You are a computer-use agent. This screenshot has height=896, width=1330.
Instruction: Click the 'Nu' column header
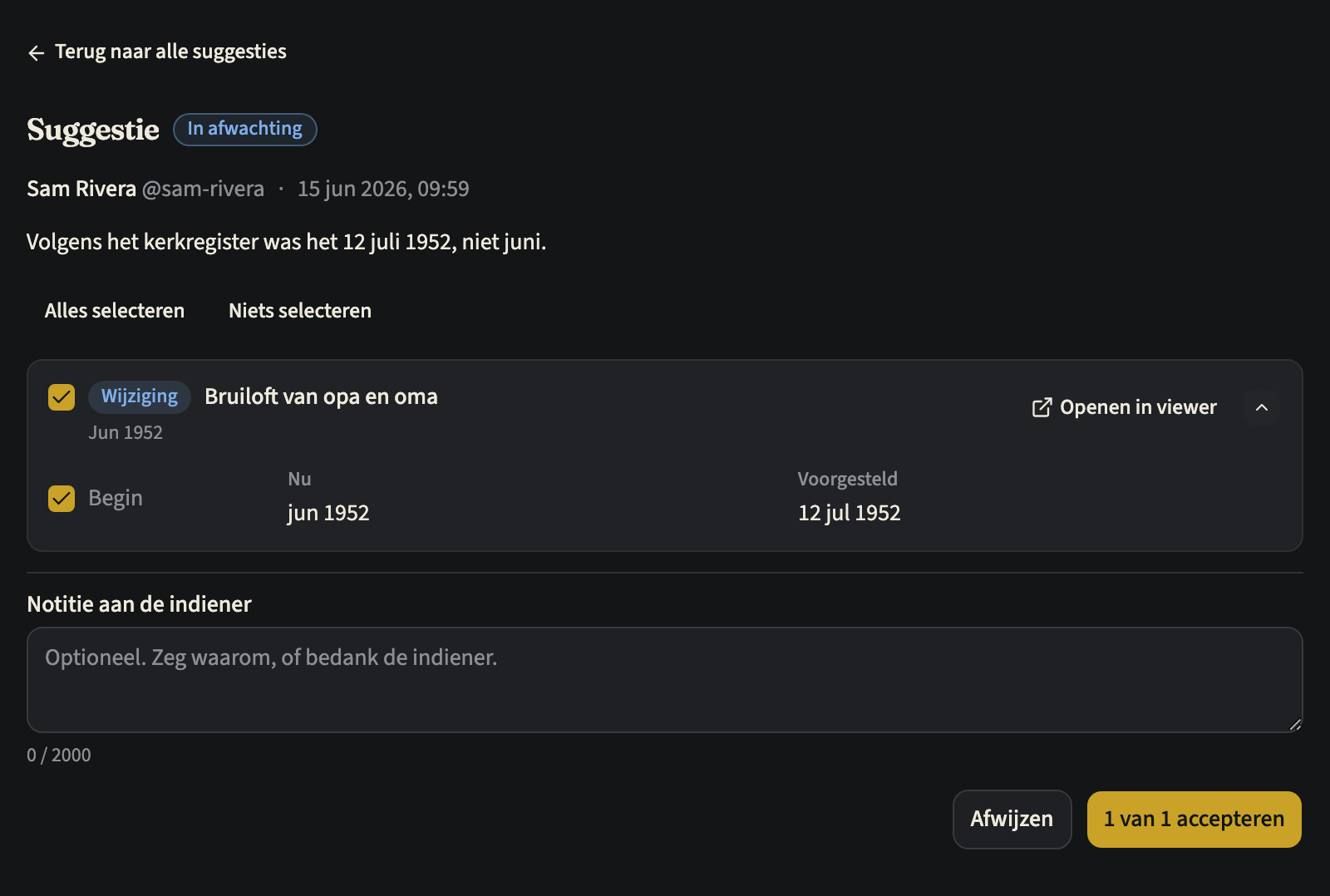[x=299, y=480]
